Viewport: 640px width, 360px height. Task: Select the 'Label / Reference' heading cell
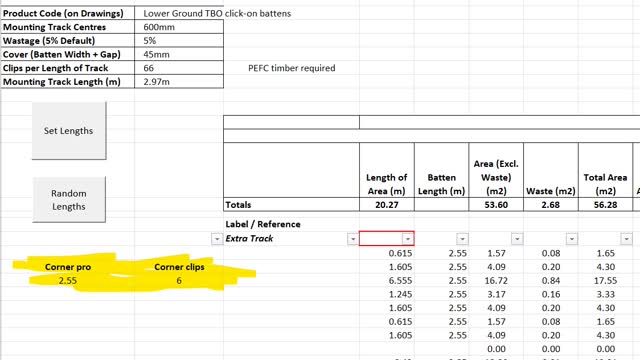pos(291,224)
